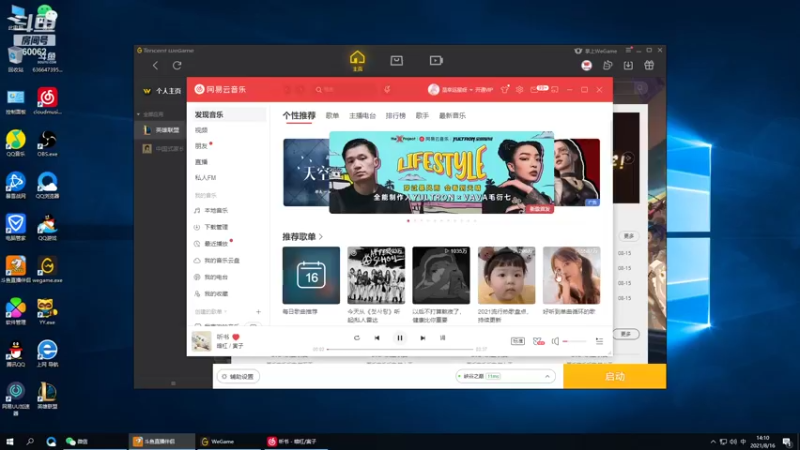
Task: Open 个人主页 in WeGame
Action: coord(162,91)
